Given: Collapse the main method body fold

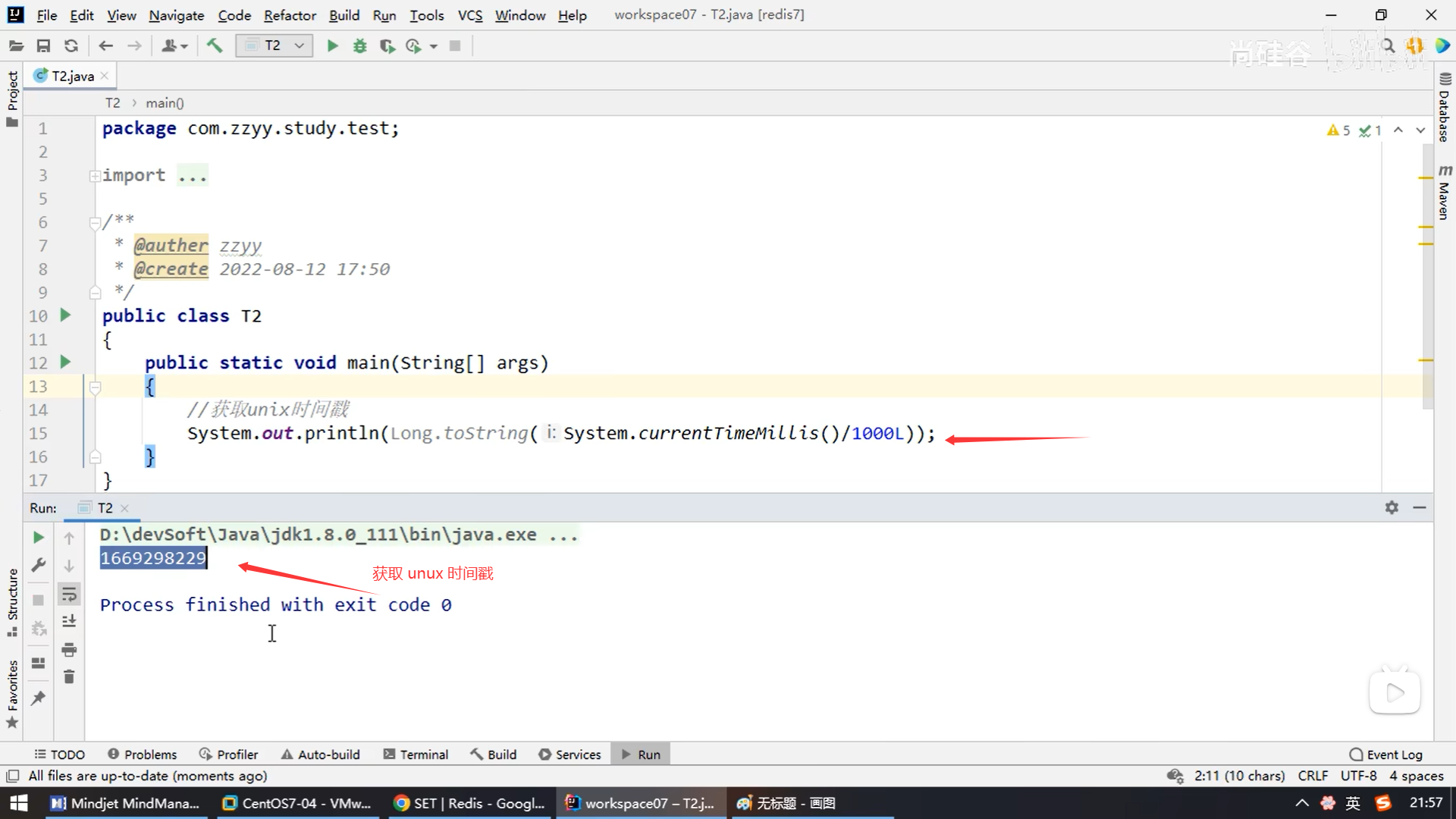Looking at the screenshot, I should [95, 388].
